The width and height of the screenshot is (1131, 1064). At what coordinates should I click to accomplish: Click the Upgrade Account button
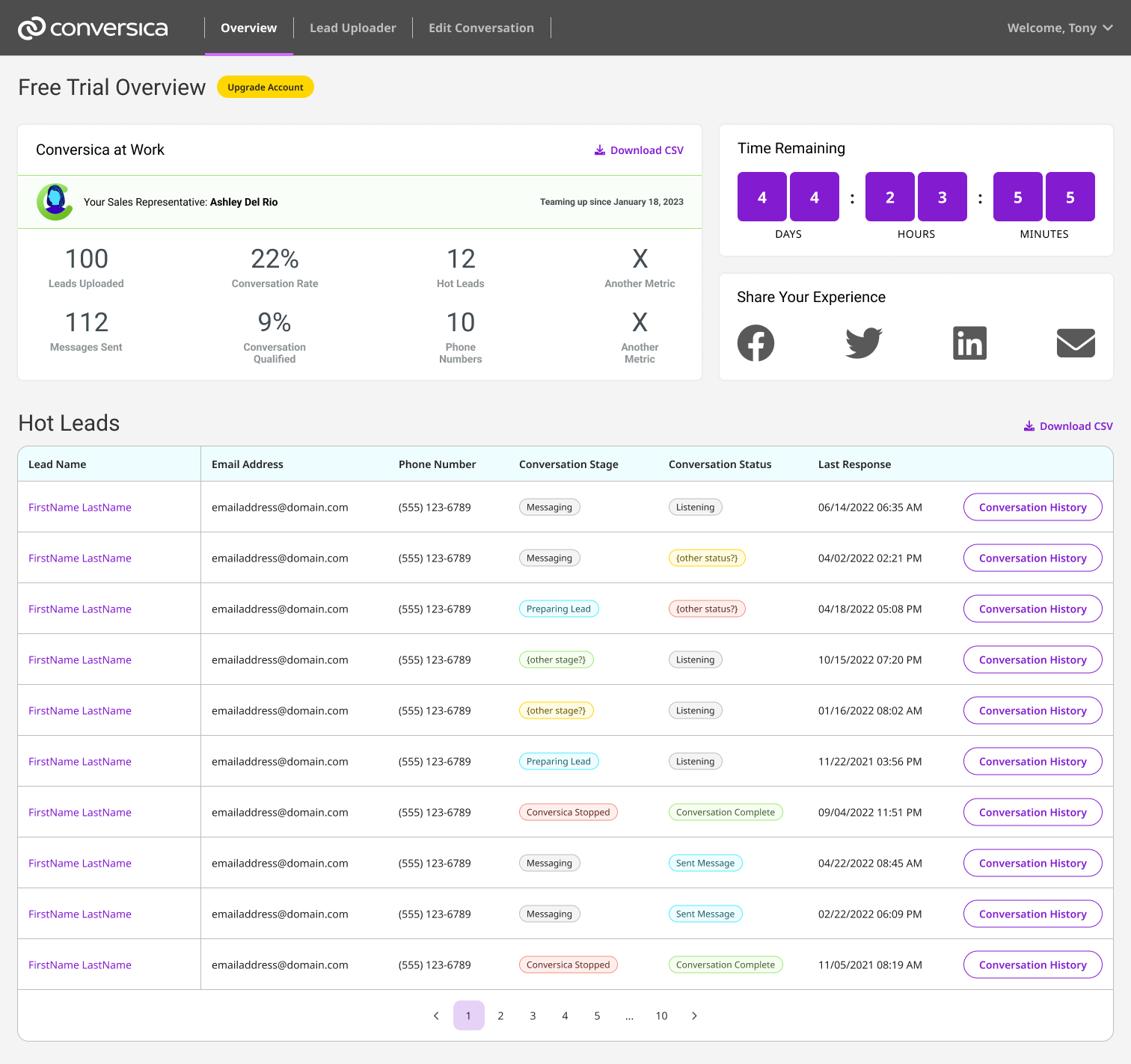point(266,87)
